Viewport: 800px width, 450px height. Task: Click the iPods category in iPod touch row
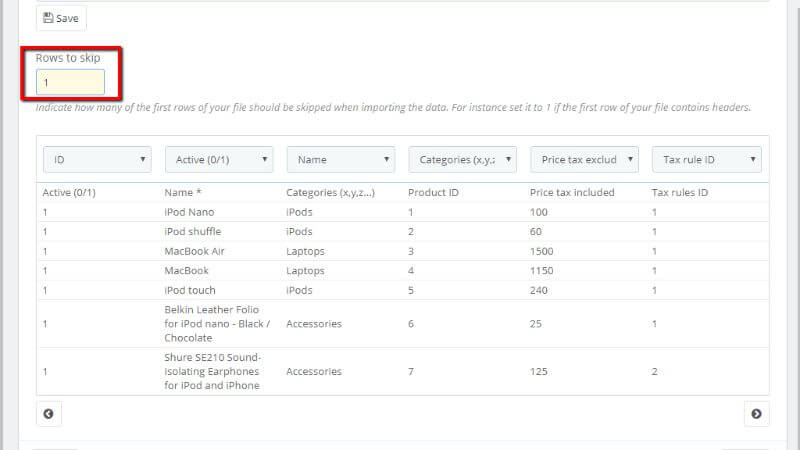pos(299,290)
